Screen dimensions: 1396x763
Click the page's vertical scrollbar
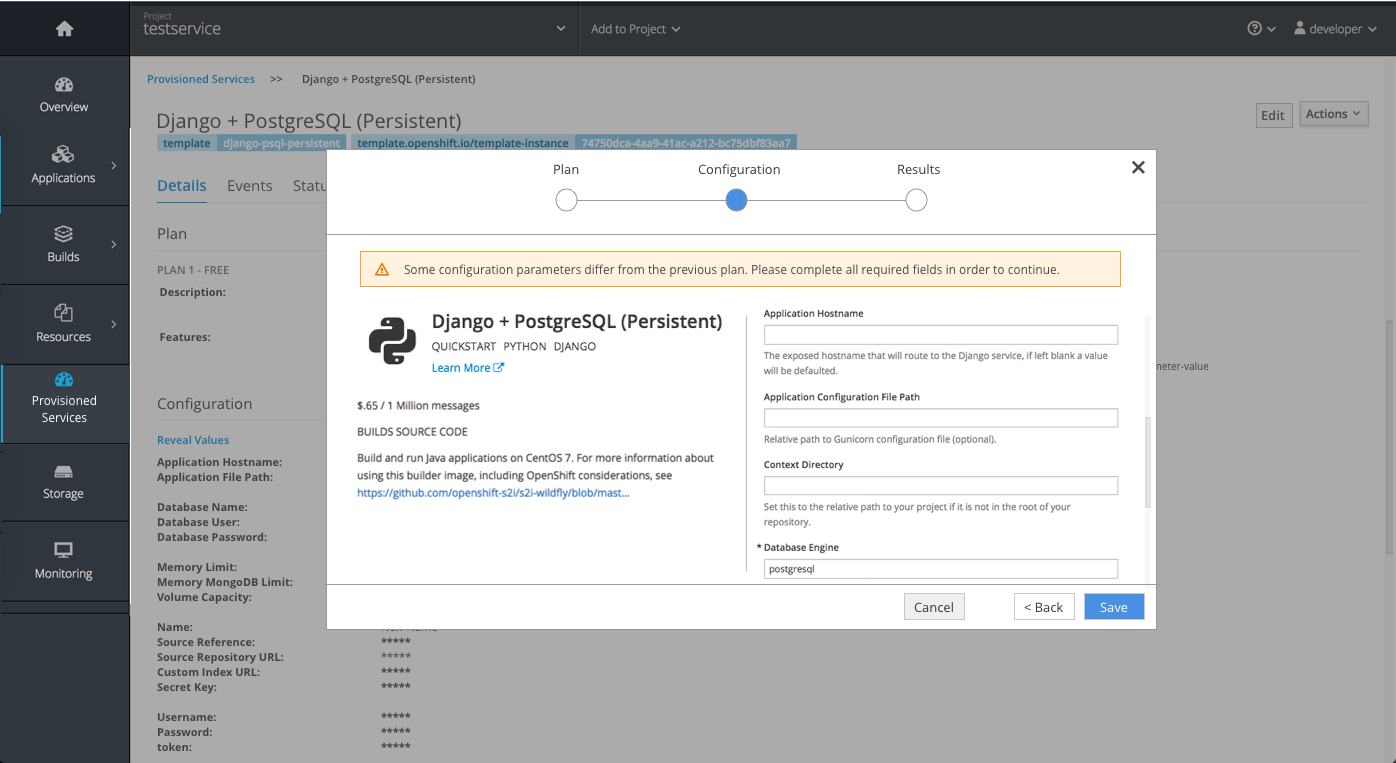(1389, 437)
